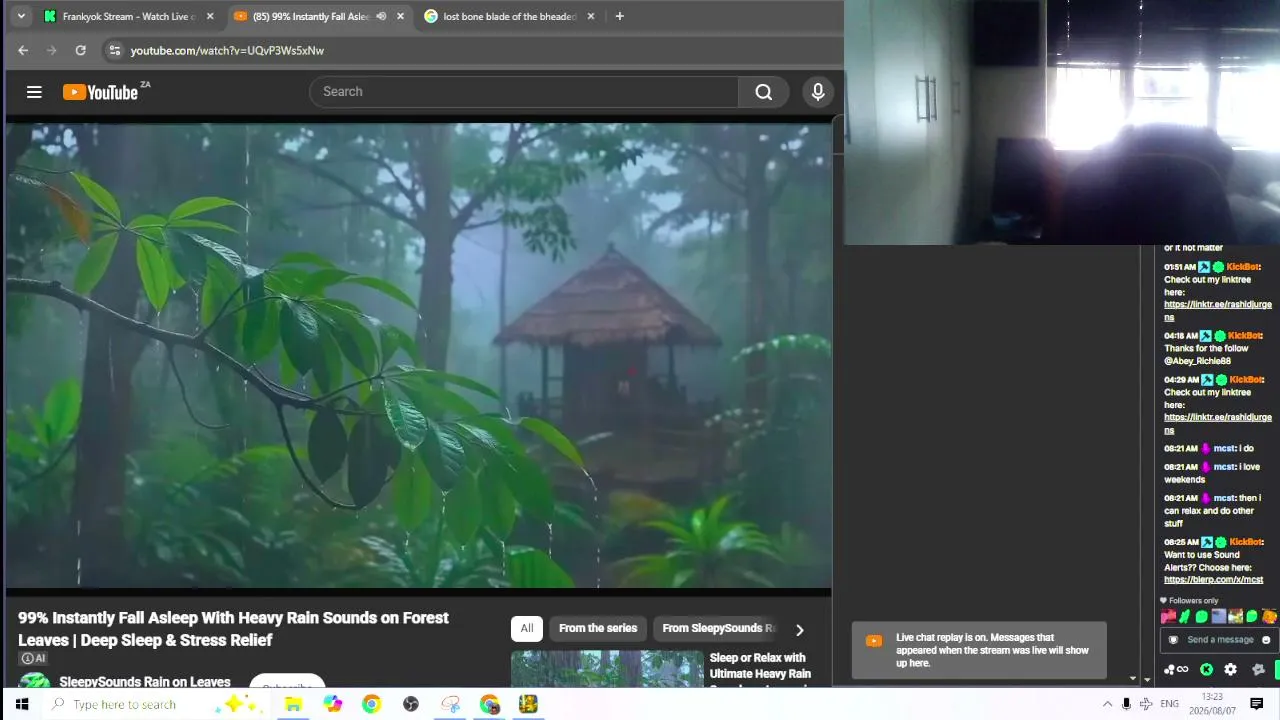Viewport: 1280px width, 720px height.
Task: Open File Explorer from the taskbar
Action: point(293,704)
